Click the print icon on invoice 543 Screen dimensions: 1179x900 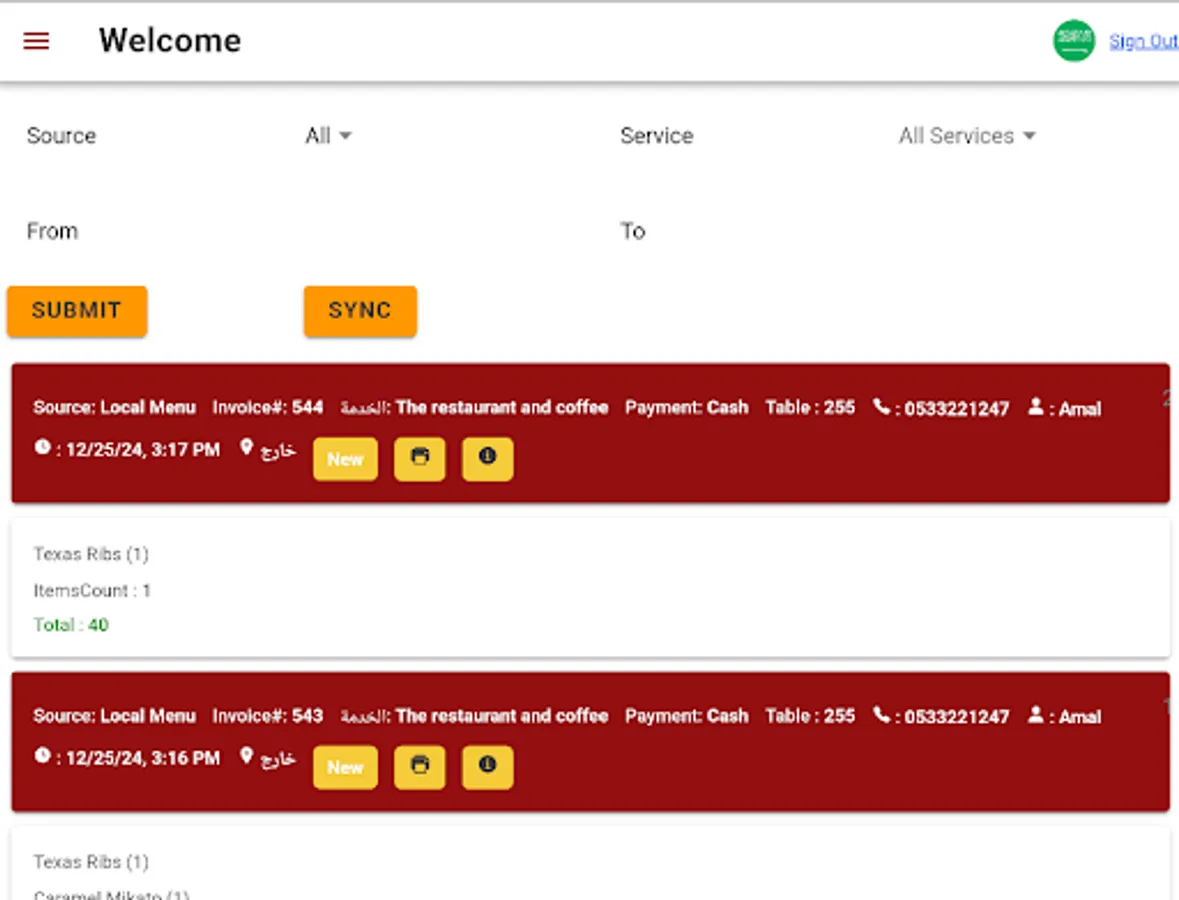[419, 767]
